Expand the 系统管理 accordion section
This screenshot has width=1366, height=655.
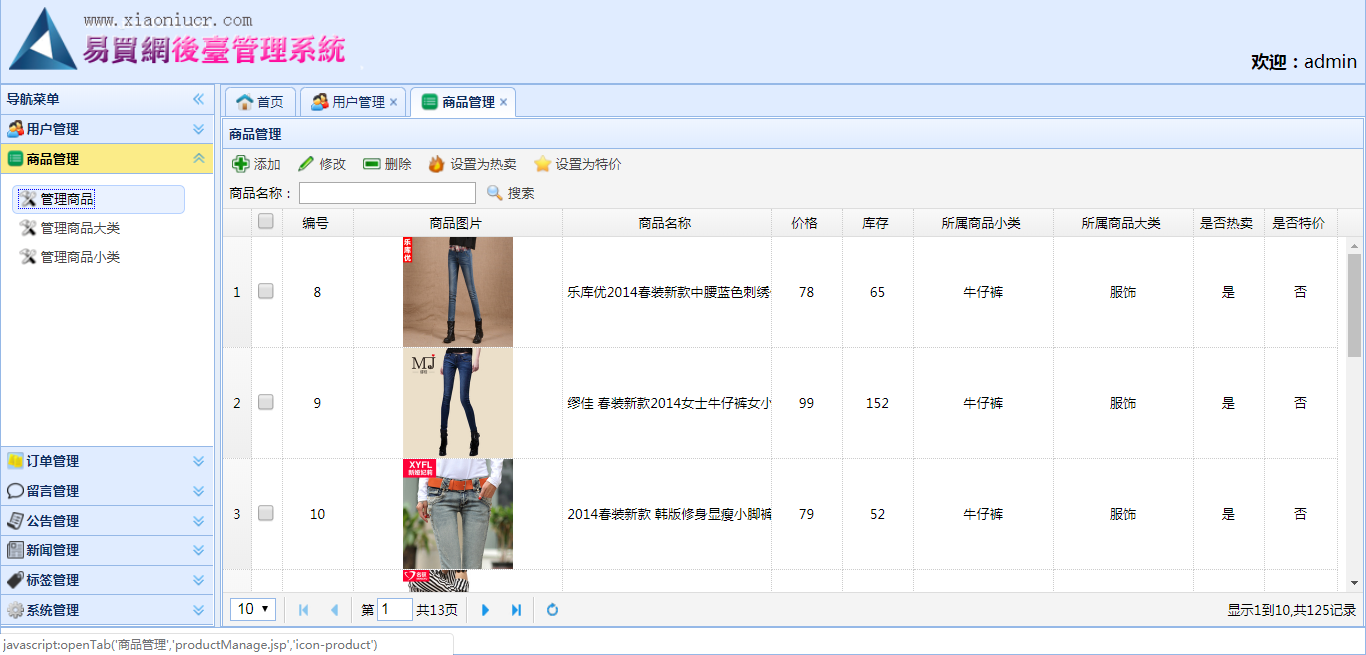(198, 610)
